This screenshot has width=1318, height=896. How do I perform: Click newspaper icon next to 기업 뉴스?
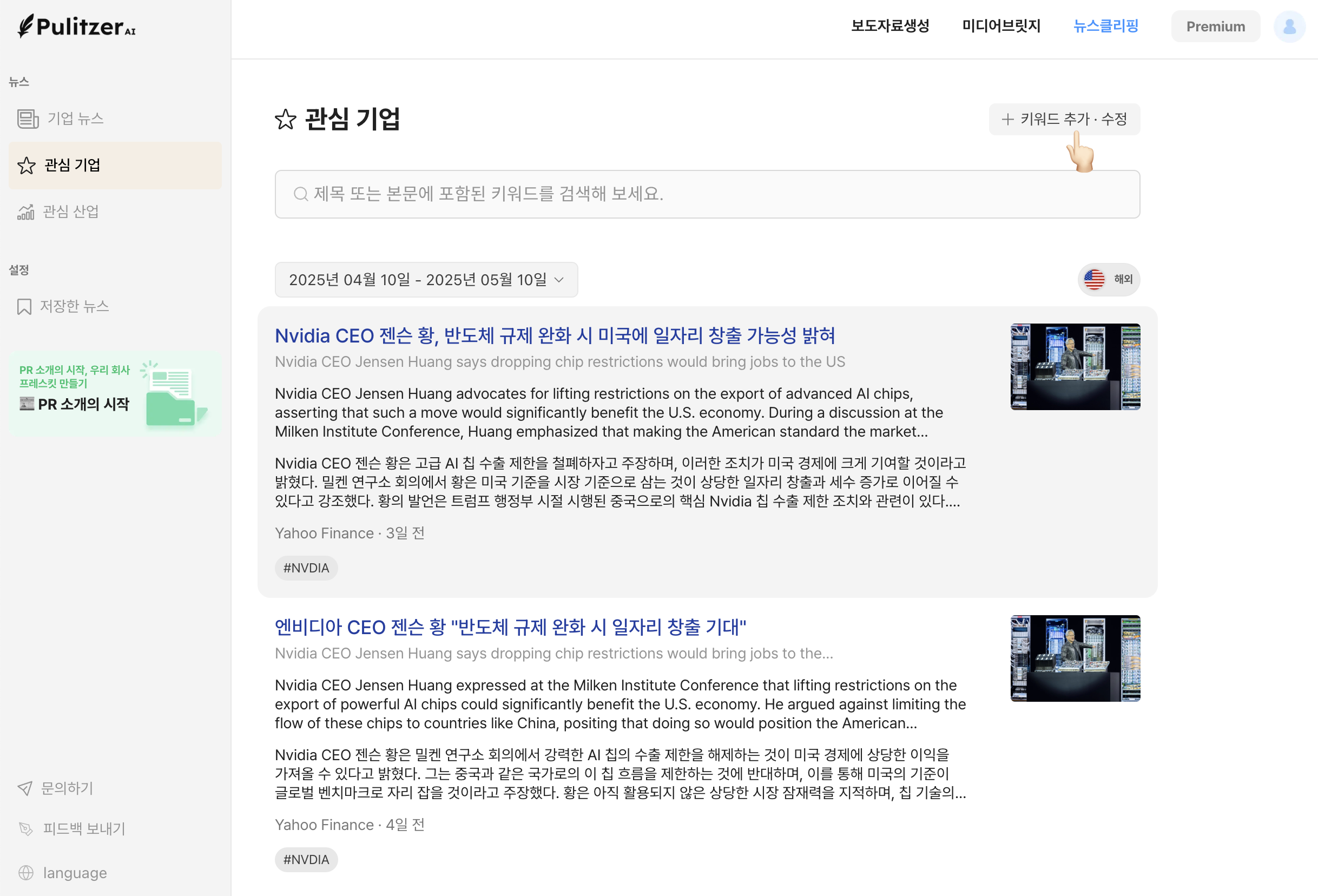coord(28,118)
